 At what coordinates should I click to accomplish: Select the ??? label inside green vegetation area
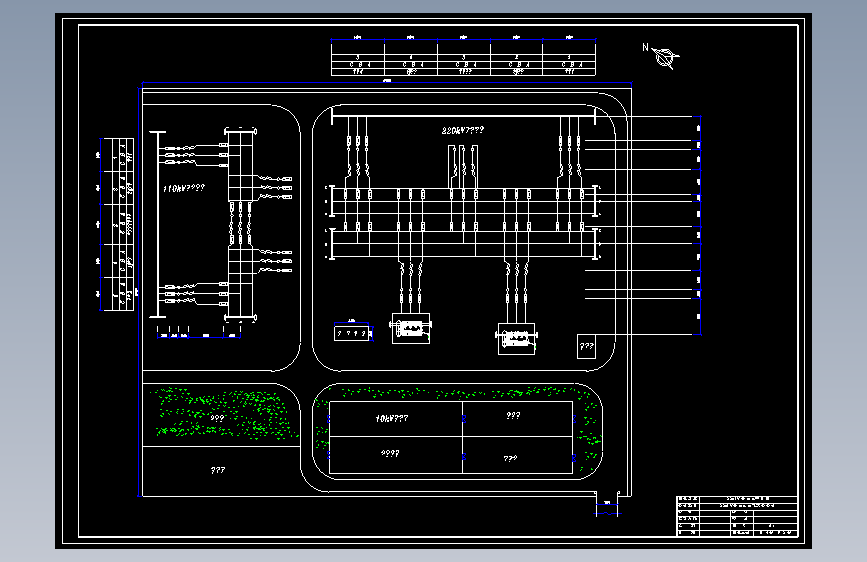(x=217, y=418)
